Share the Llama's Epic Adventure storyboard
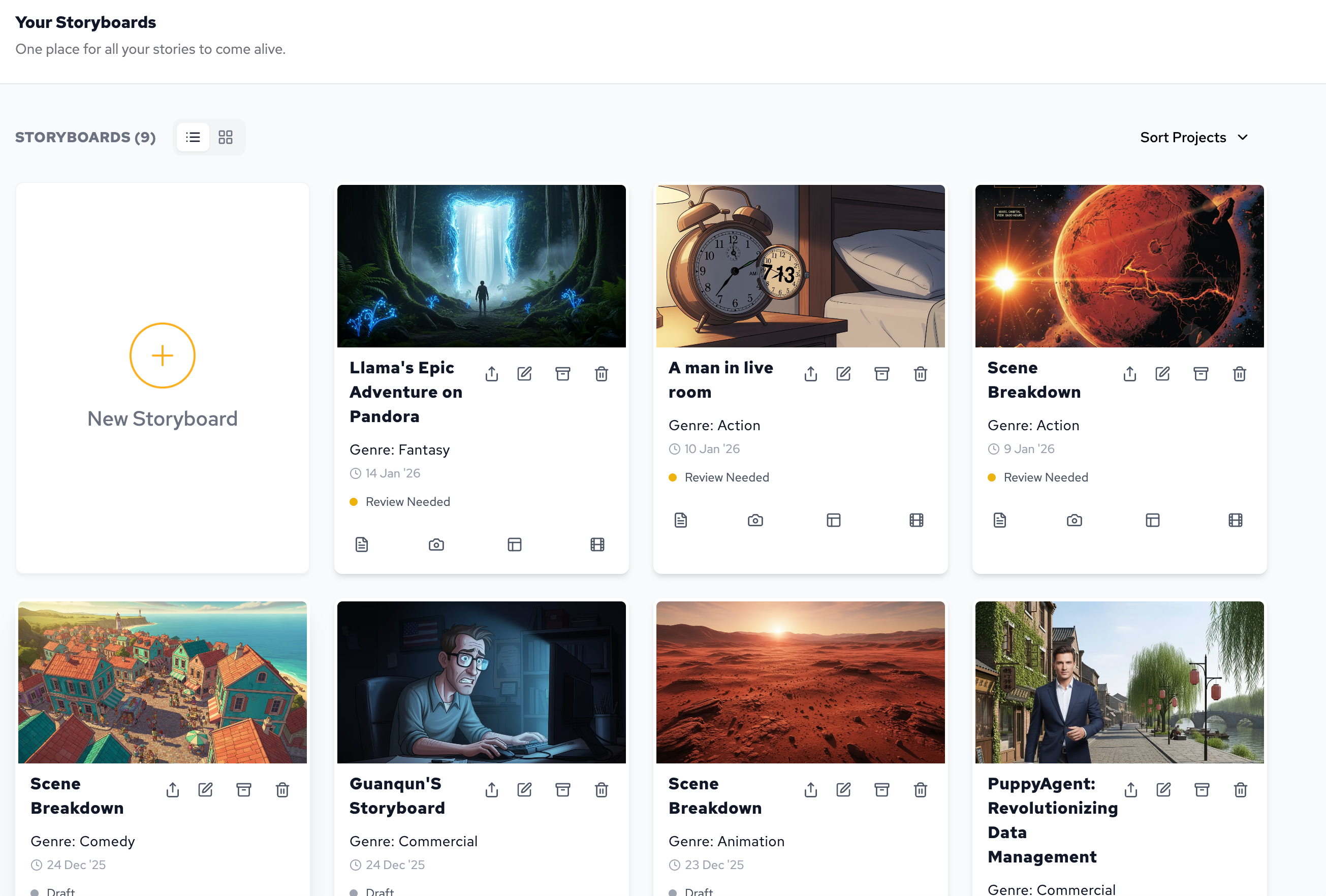The width and height of the screenshot is (1326, 896). (x=491, y=373)
